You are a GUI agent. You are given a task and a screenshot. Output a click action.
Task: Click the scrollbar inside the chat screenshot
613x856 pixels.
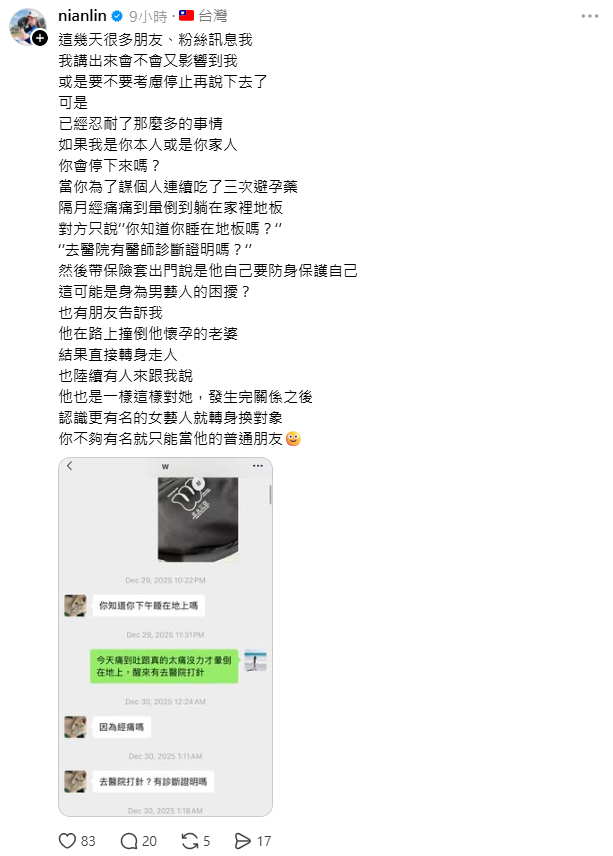[x=270, y=495]
